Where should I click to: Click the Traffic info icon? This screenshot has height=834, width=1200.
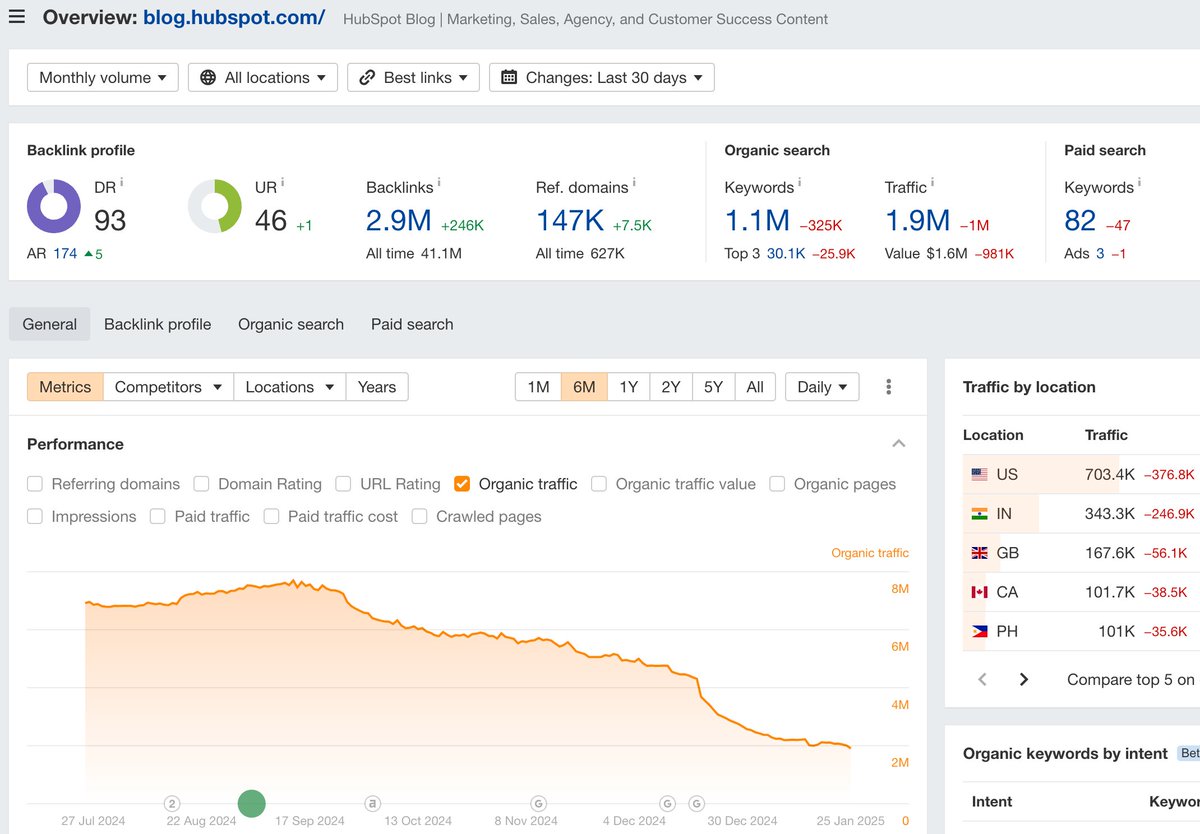[933, 183]
